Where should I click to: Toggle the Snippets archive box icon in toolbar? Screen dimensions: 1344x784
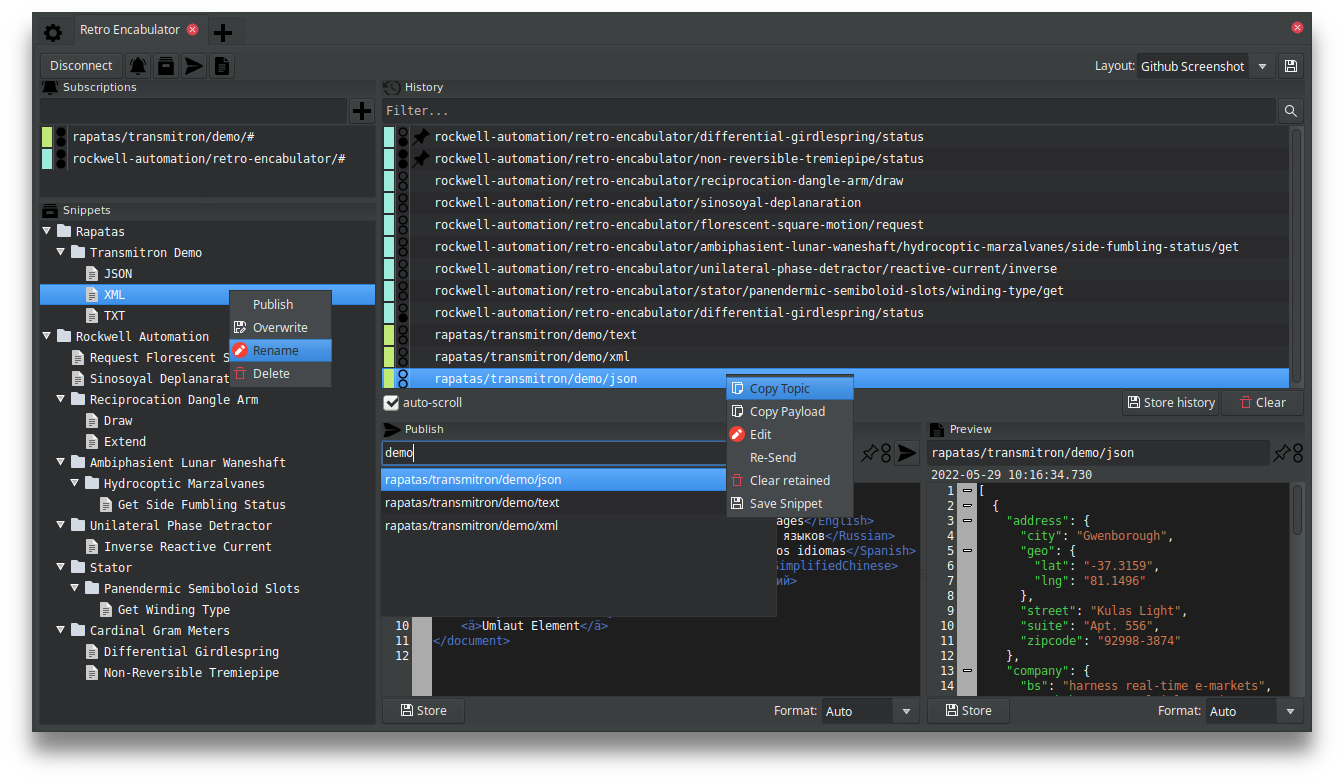(166, 66)
